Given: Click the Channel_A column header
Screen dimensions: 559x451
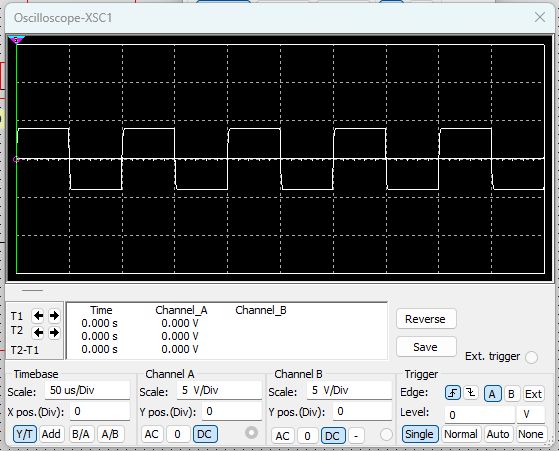Looking at the screenshot, I should [181, 310].
